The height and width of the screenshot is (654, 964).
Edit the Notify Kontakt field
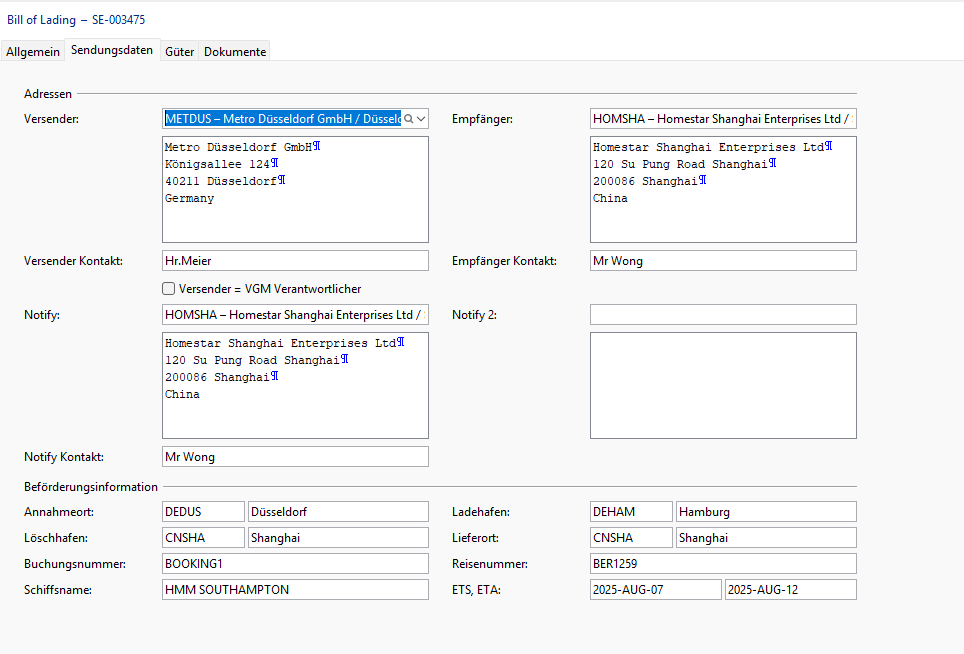point(295,457)
